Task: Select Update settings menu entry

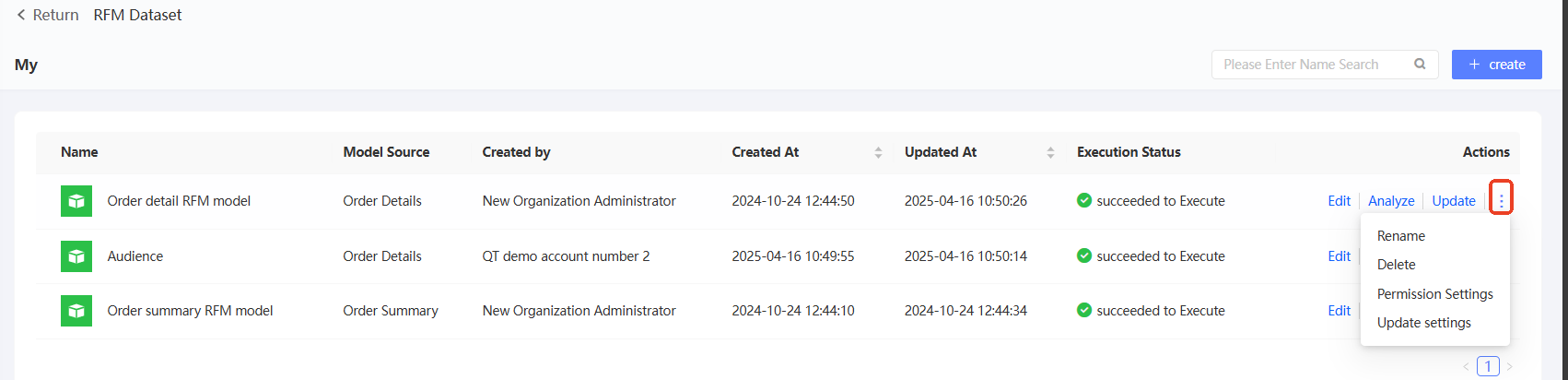Action: tap(1423, 323)
